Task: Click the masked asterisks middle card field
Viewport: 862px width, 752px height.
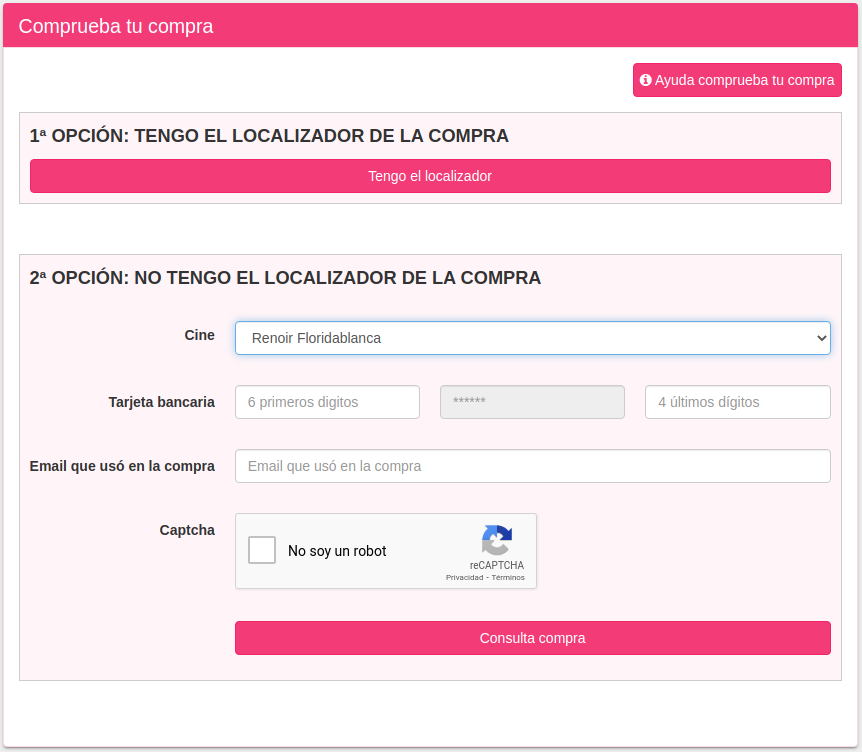Action: pyautogui.click(x=532, y=402)
